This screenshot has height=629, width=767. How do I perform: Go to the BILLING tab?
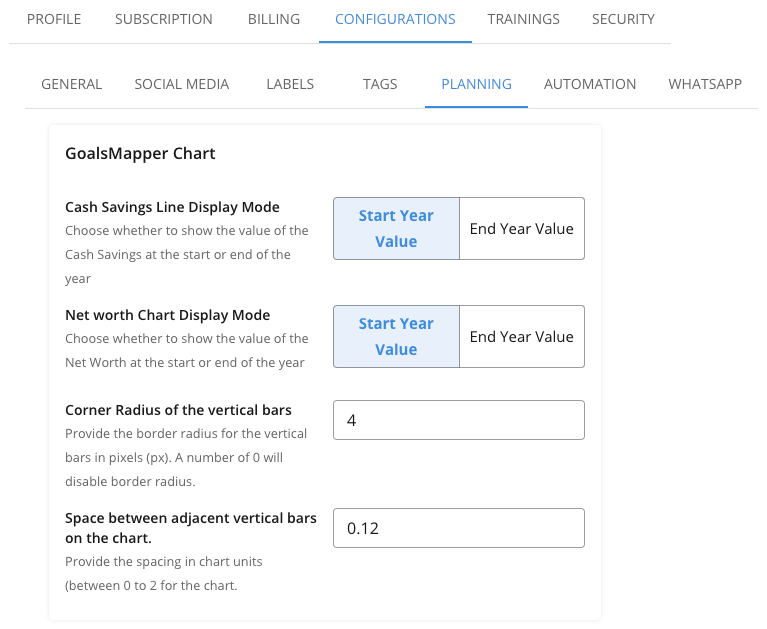point(274,19)
